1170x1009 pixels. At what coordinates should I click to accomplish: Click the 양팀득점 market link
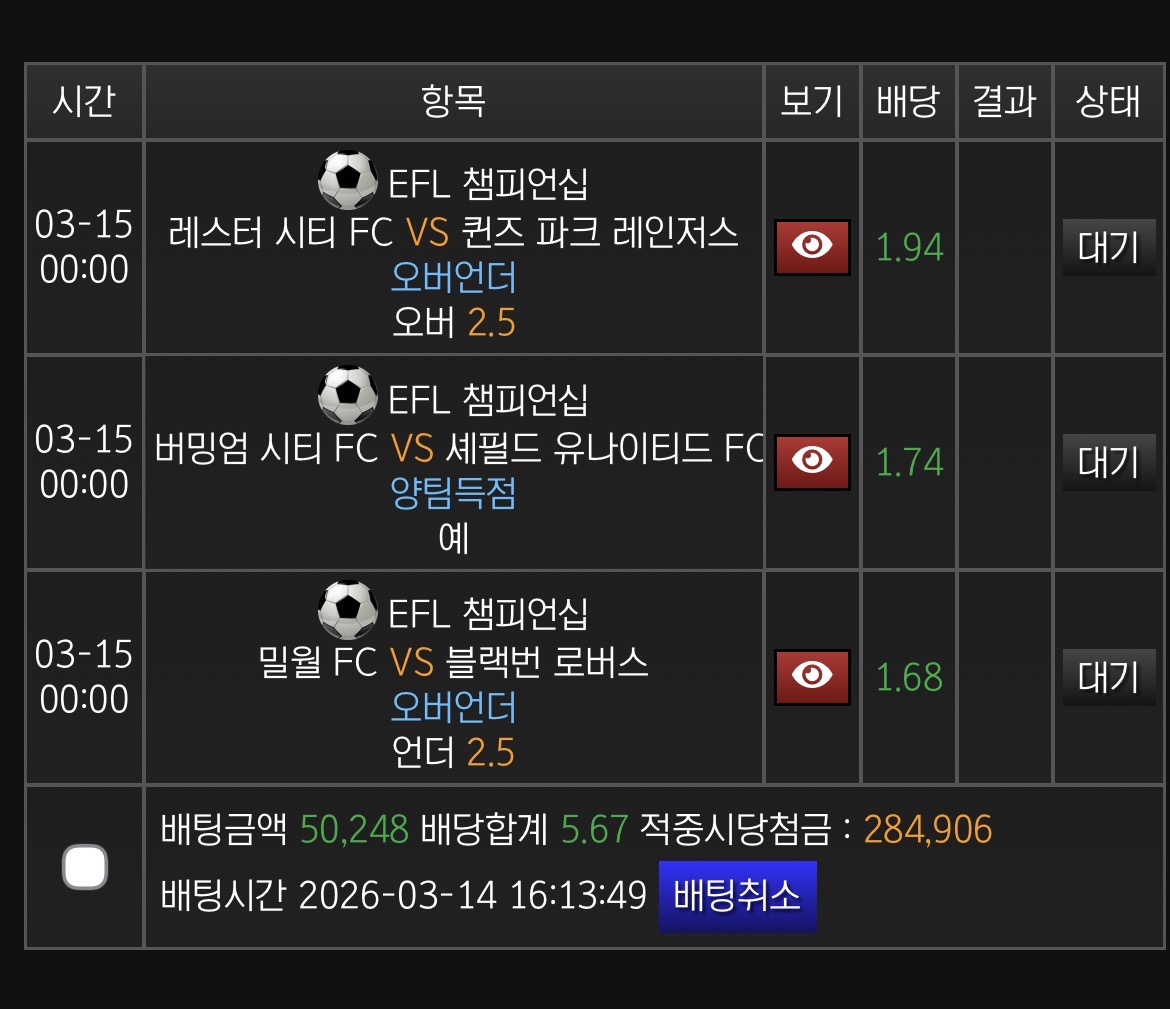(x=454, y=492)
